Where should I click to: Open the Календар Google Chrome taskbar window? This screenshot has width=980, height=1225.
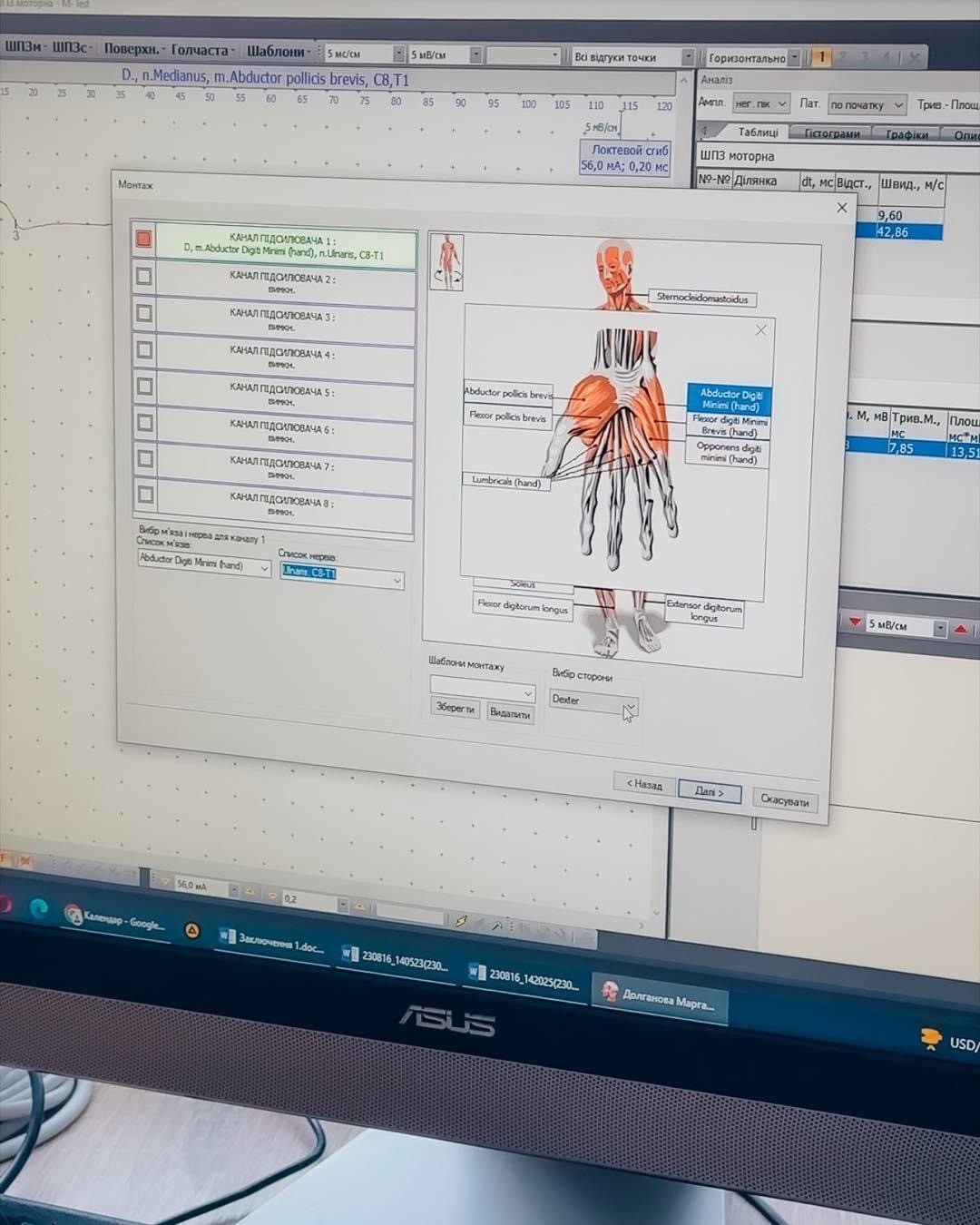[x=116, y=920]
